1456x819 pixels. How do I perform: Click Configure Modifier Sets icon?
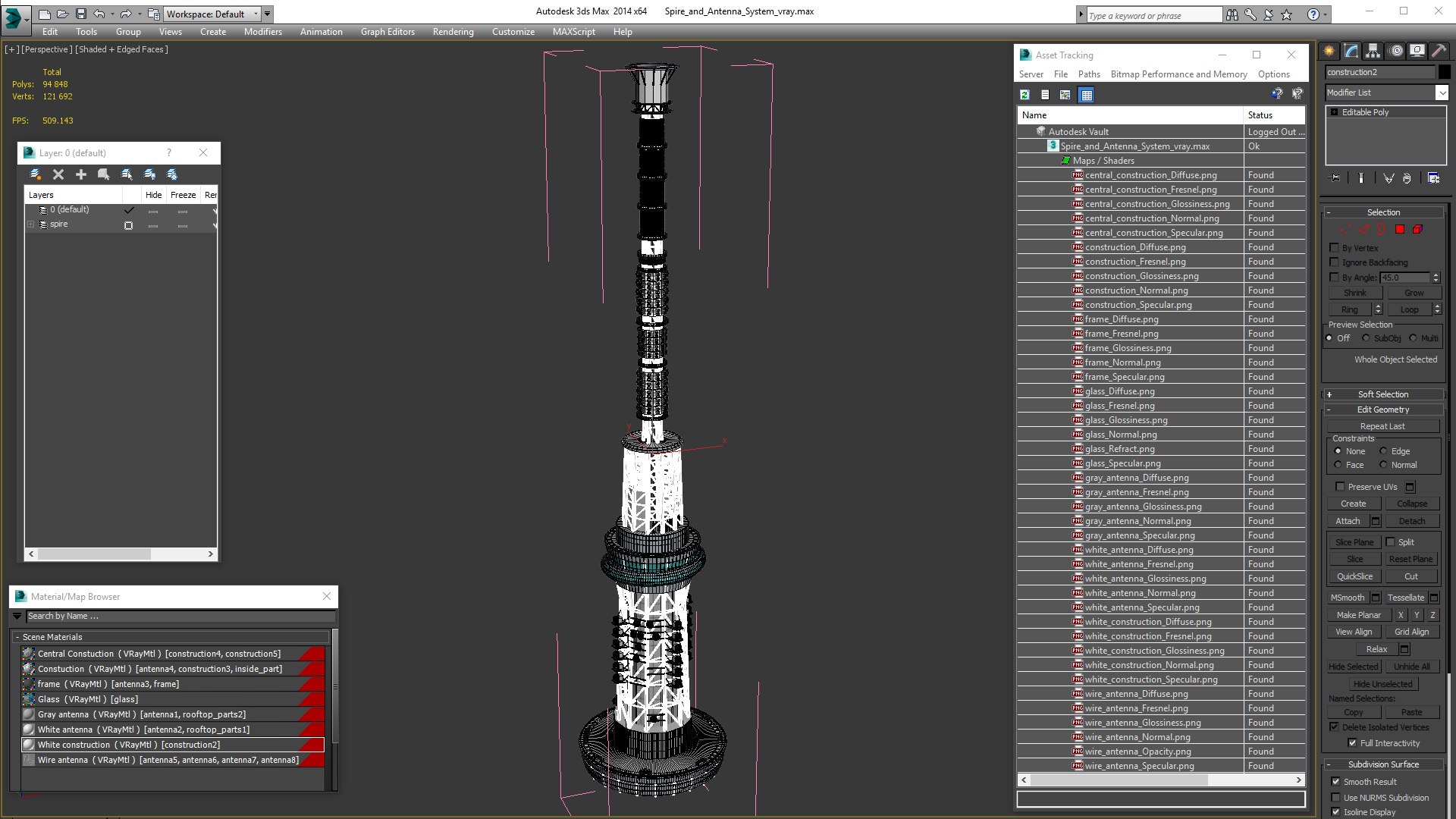pos(1433,178)
